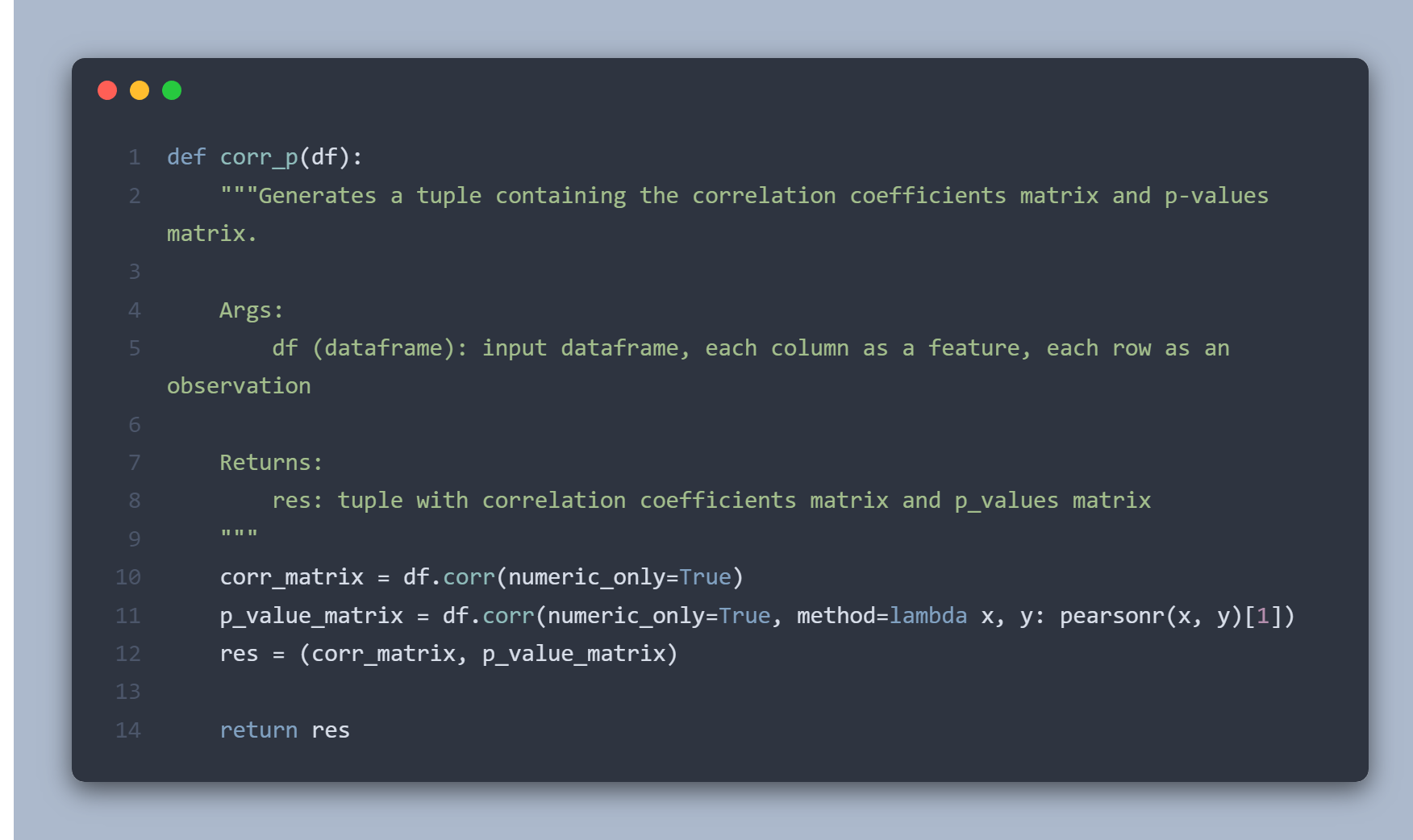Click the yellow minimize dot
1413x840 pixels.
140,90
